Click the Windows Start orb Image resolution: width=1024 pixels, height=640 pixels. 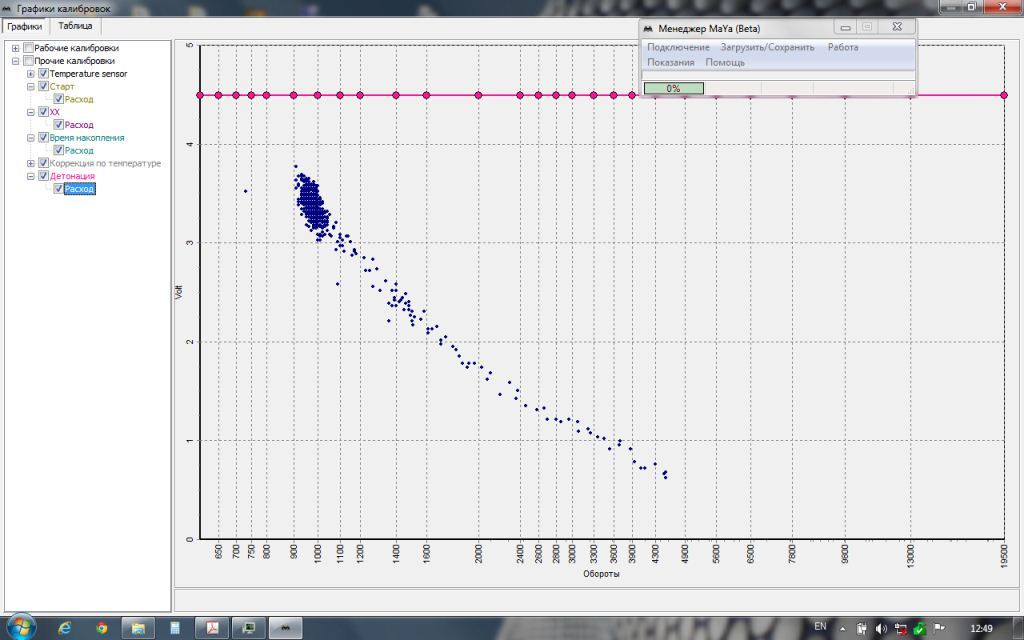[21, 627]
